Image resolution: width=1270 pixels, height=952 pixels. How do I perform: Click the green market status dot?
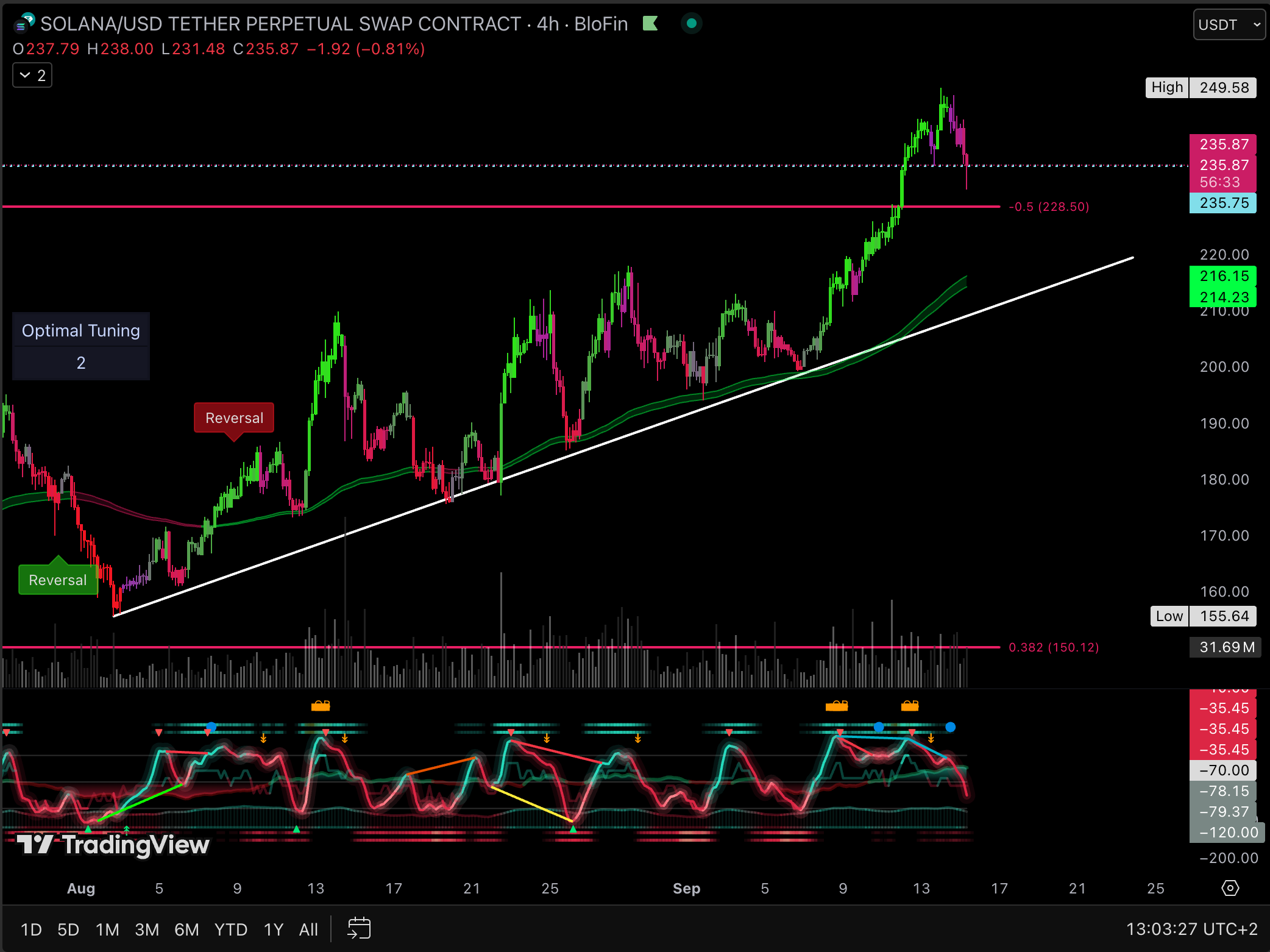point(691,24)
